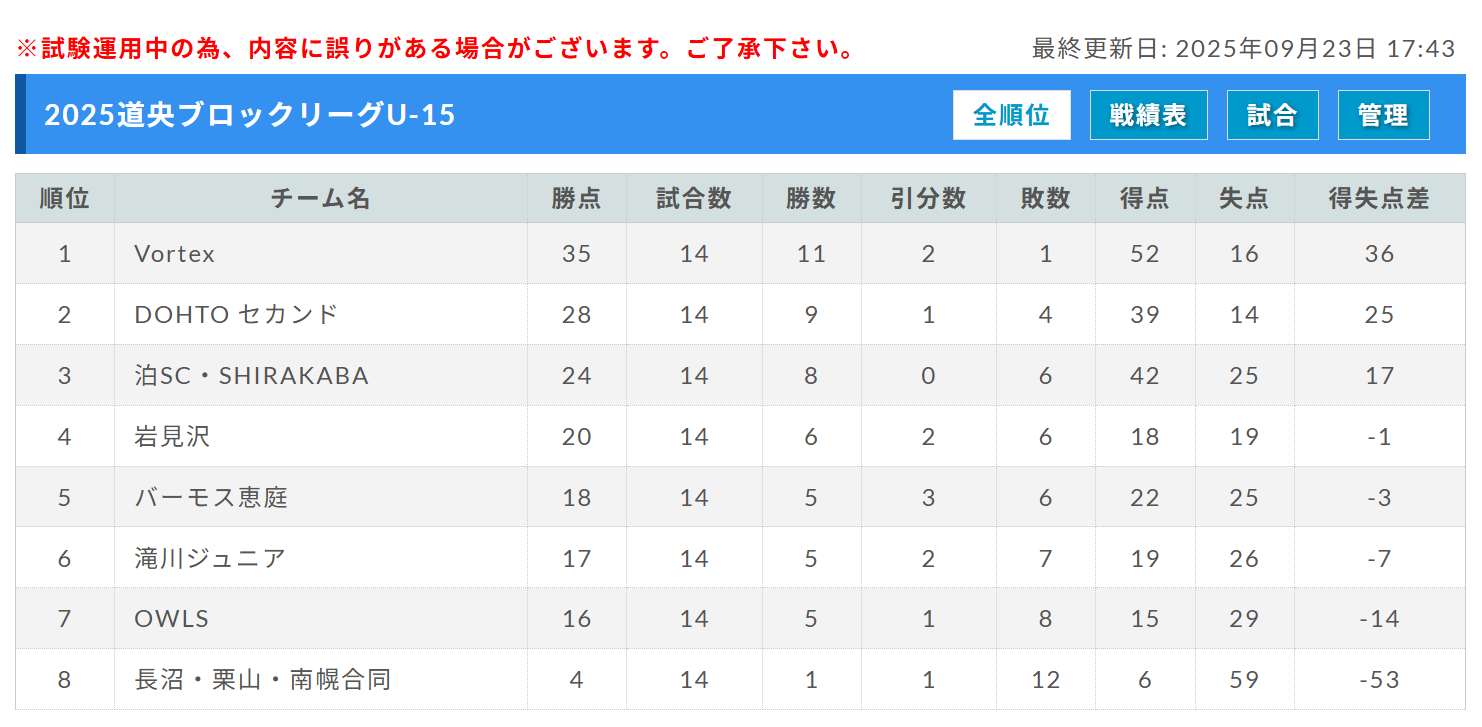Click the 岩見沢 team name

173,437
